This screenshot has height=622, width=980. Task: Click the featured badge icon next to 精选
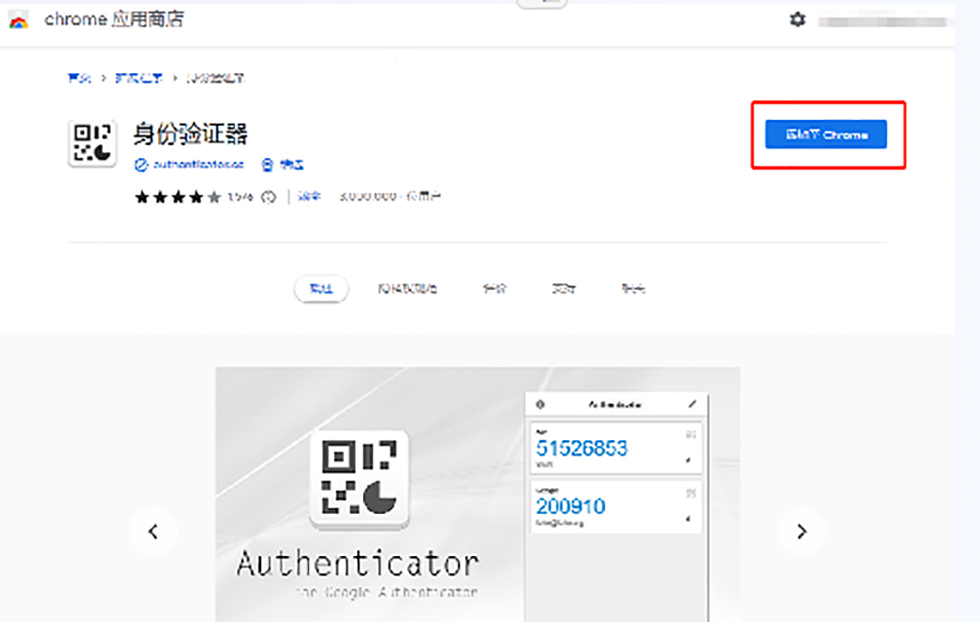coord(267,165)
